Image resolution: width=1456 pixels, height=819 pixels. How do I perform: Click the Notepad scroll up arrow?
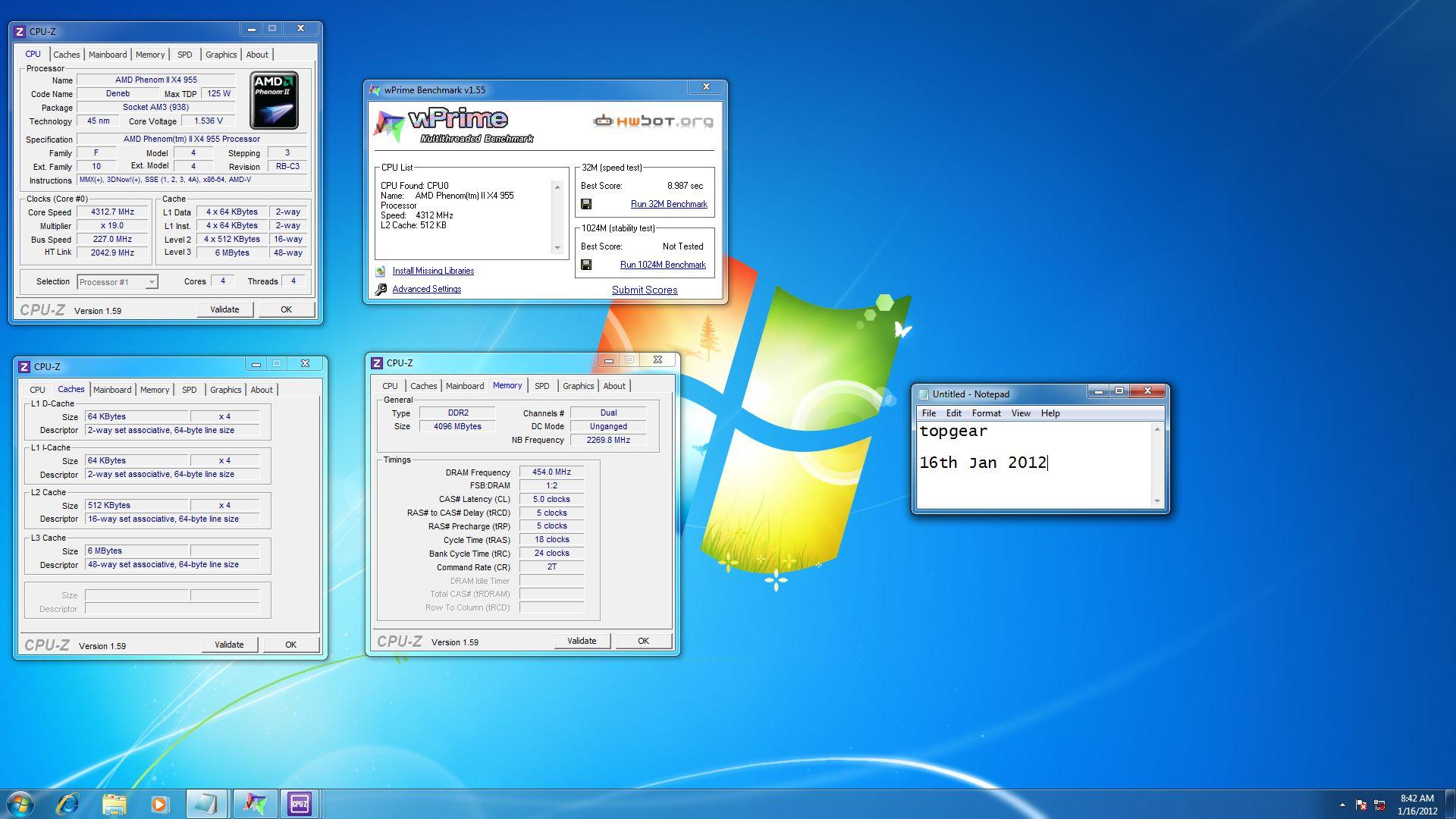coord(1157,430)
